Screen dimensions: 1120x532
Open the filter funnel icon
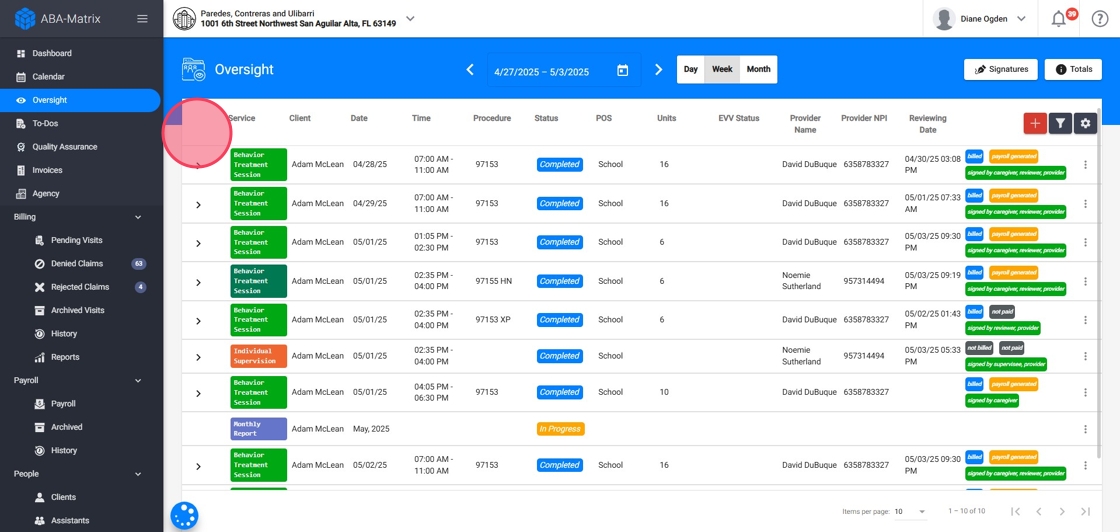tap(1060, 123)
